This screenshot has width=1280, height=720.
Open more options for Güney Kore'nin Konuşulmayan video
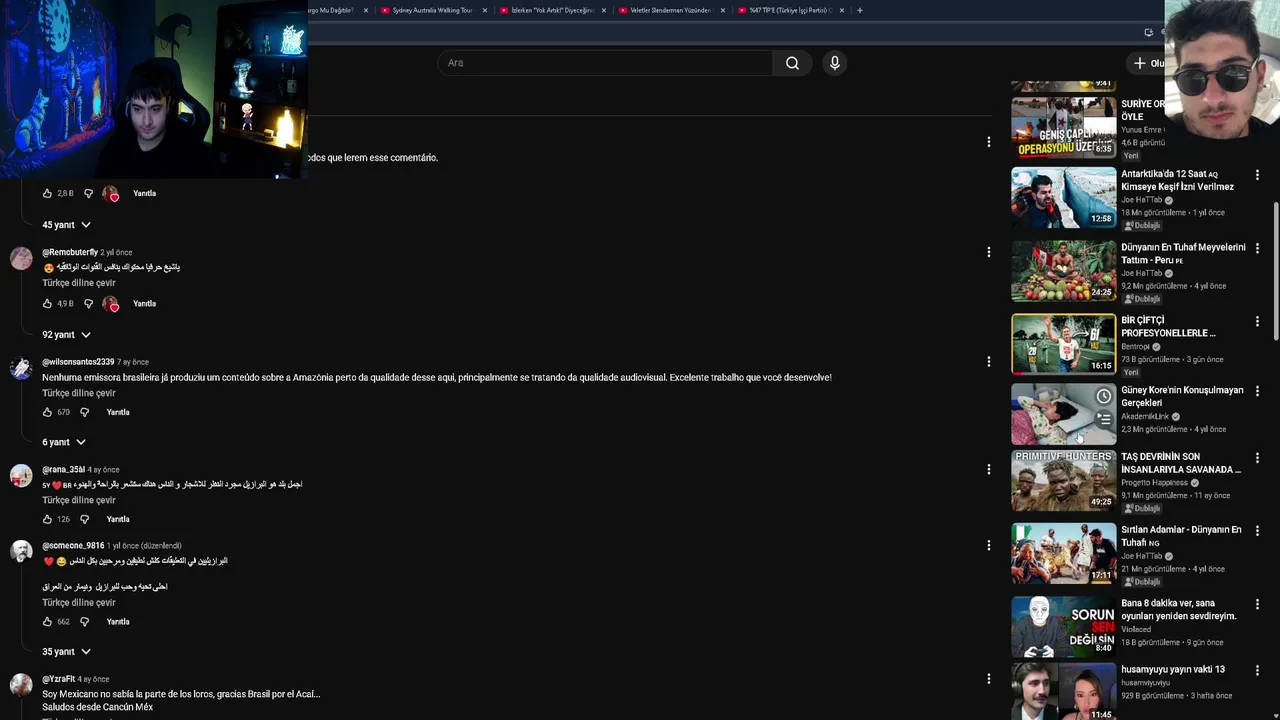pyautogui.click(x=1257, y=391)
